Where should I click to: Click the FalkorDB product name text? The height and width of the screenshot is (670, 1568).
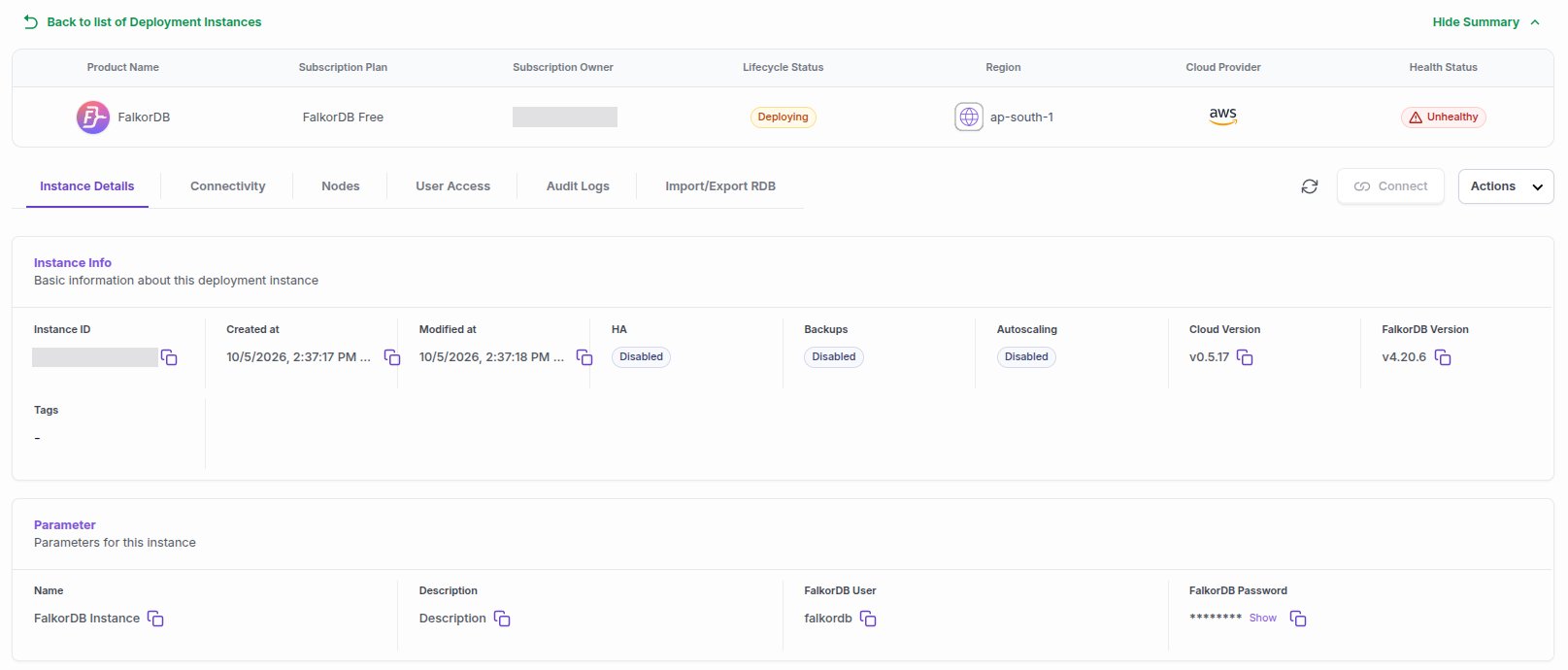click(x=144, y=117)
